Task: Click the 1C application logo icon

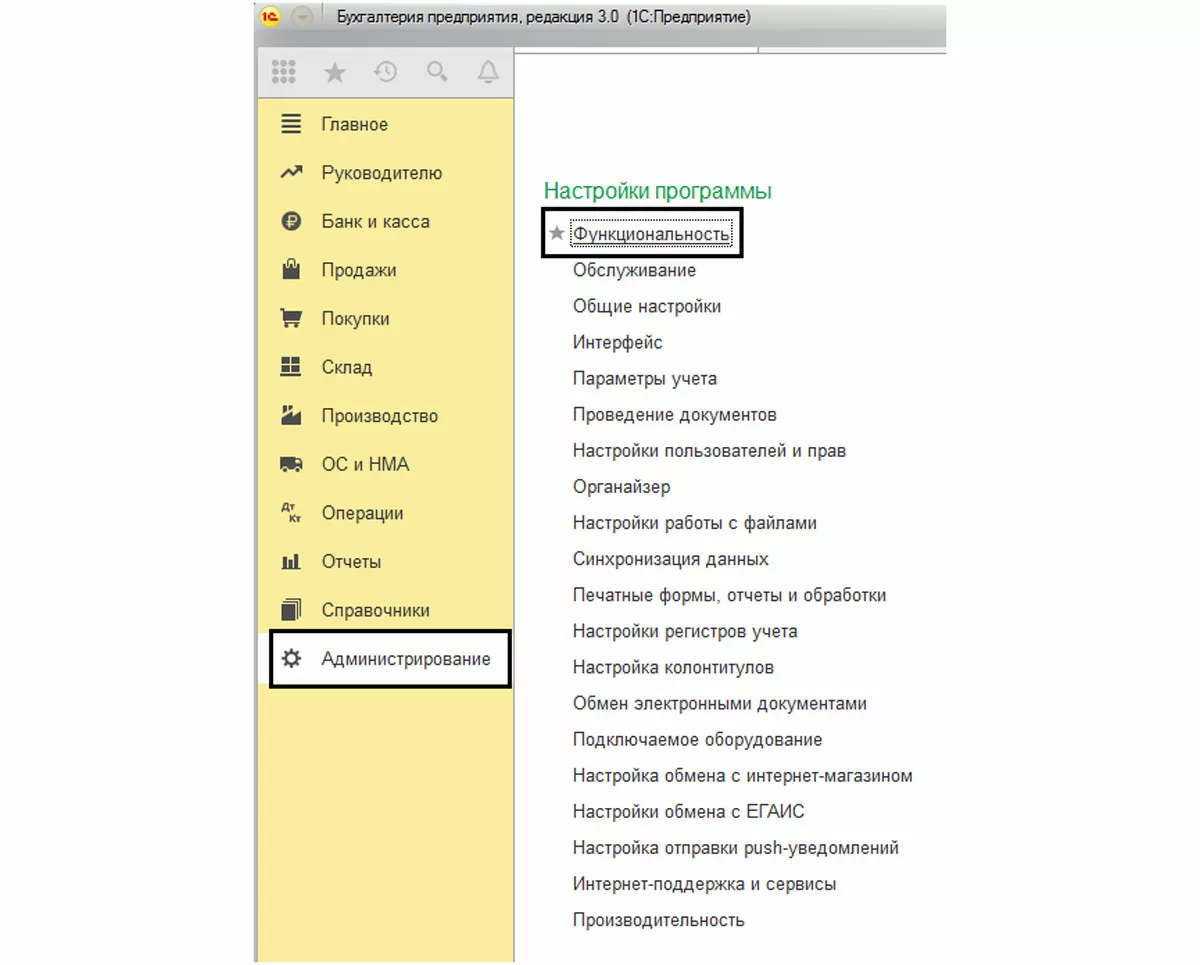Action: 270,17
